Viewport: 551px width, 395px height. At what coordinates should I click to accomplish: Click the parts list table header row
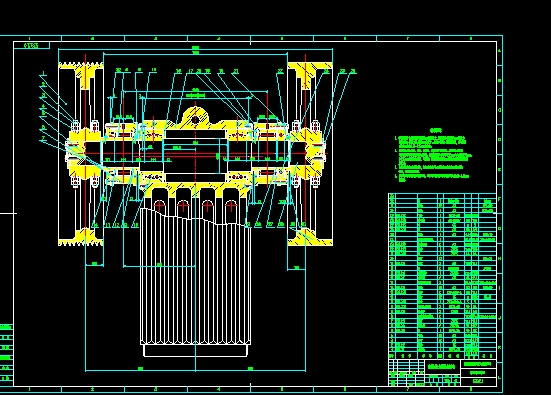(x=442, y=356)
